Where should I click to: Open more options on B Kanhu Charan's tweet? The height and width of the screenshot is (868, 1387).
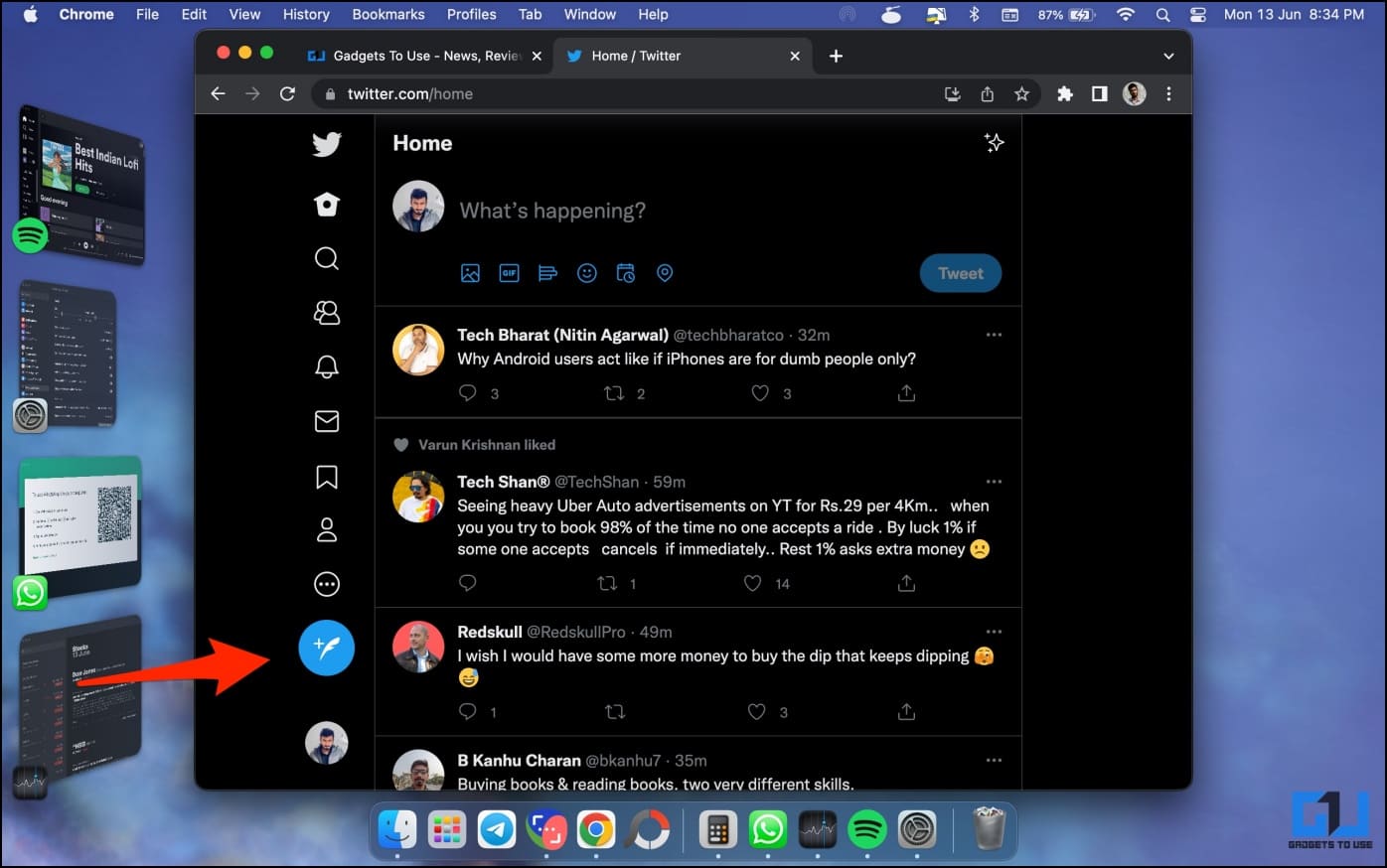tap(994, 760)
